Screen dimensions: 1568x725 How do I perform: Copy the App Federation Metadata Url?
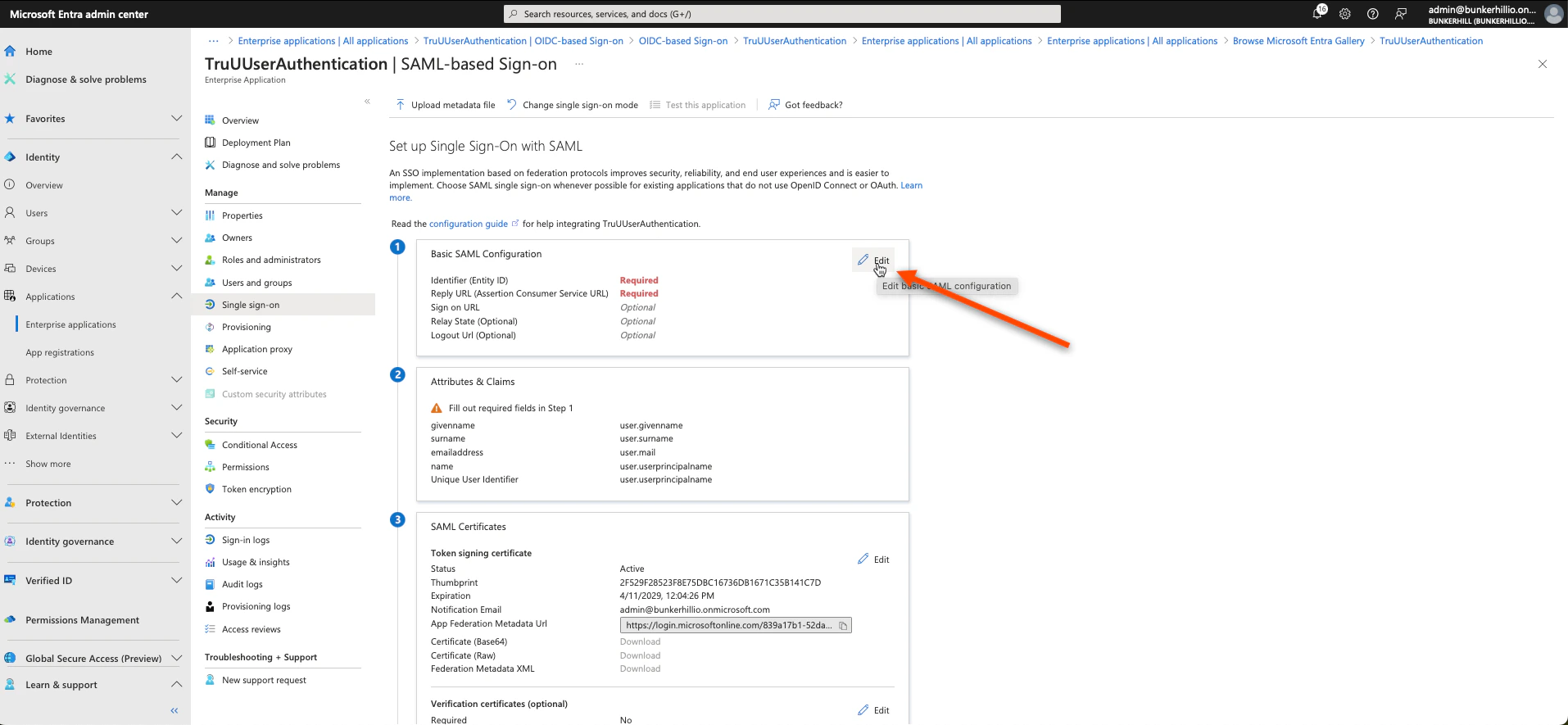pyautogui.click(x=842, y=626)
